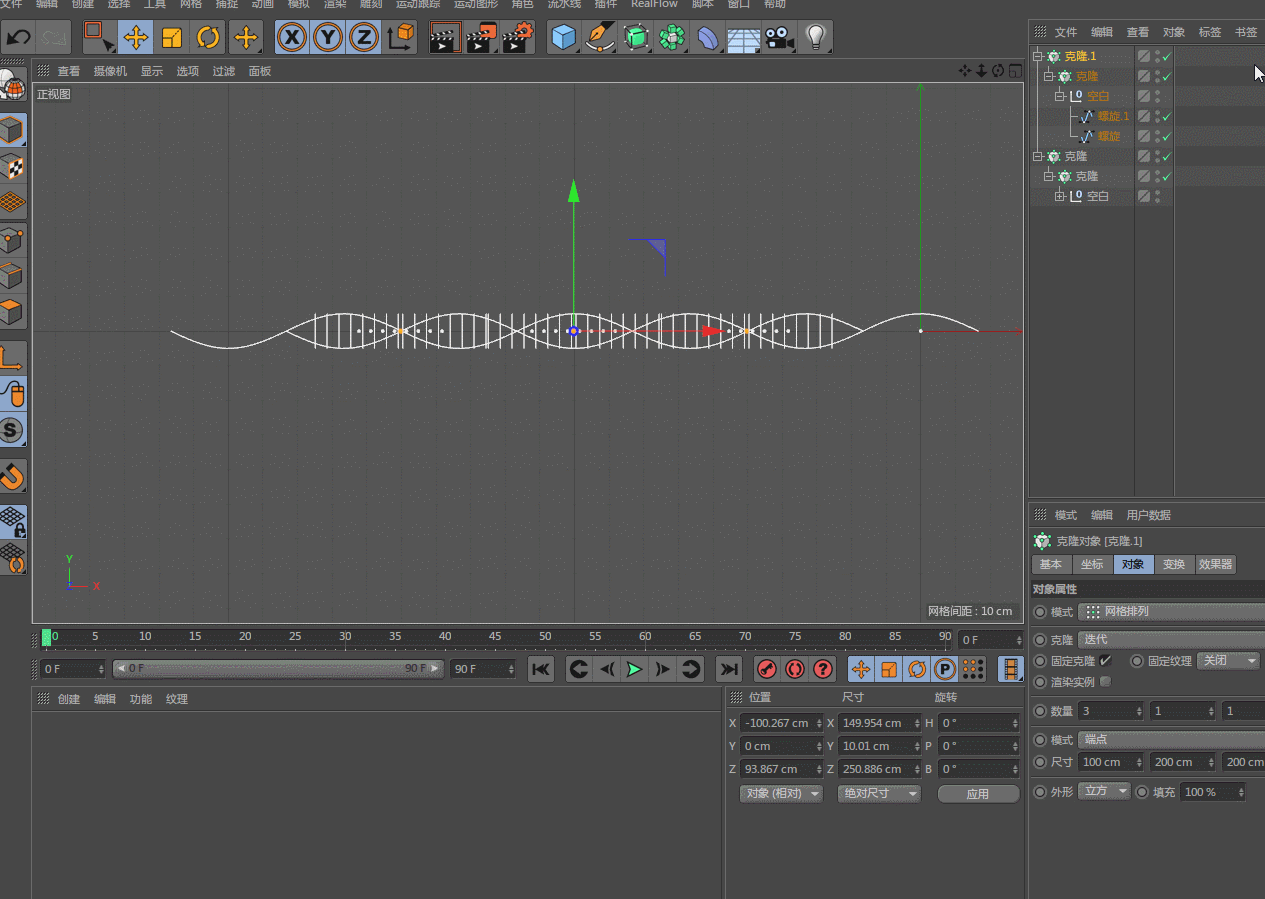Collapse the 克隆.1 tree node
Viewport: 1265px width, 899px height.
pos(1038,57)
